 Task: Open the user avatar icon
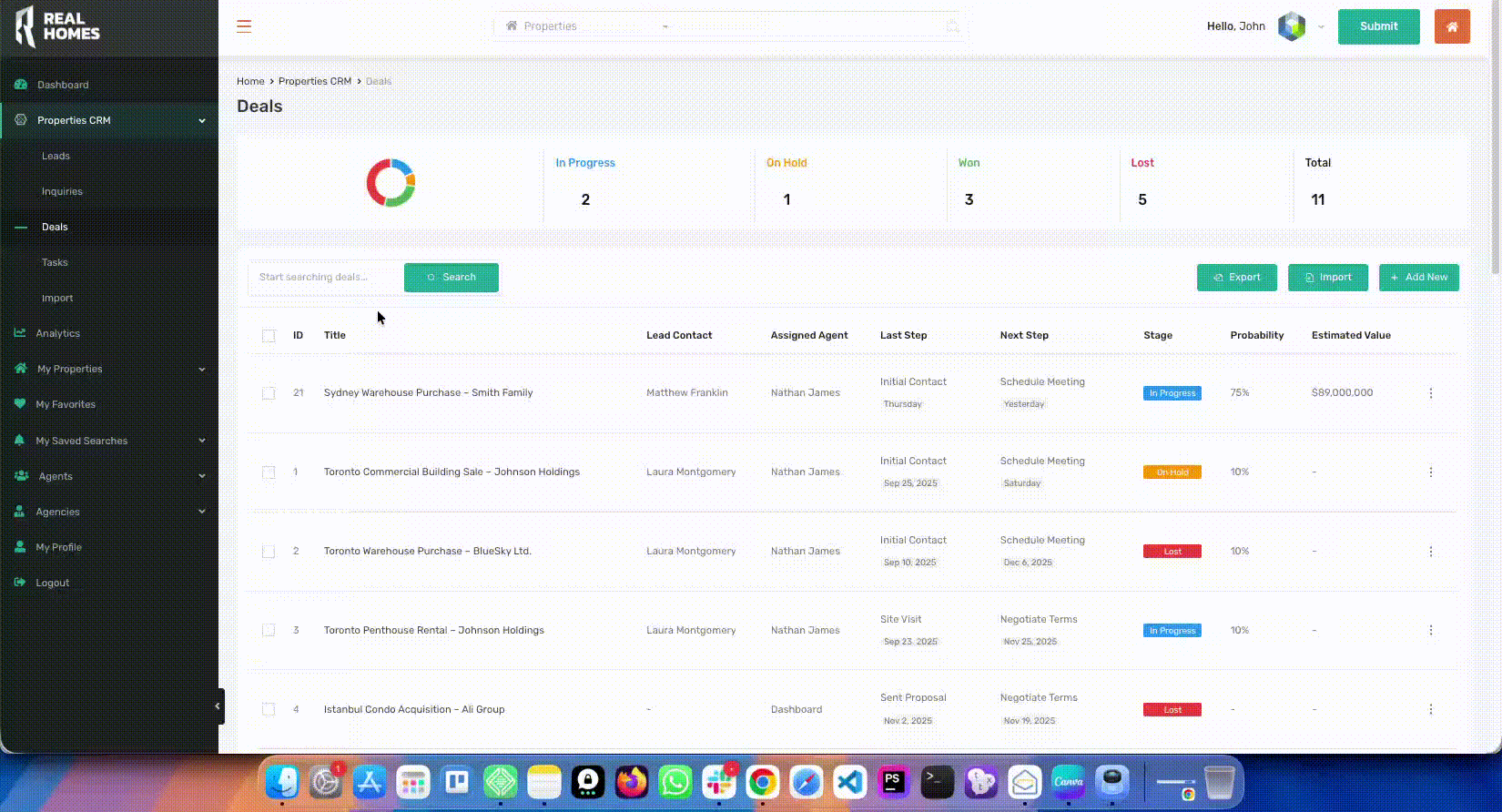click(x=1291, y=26)
